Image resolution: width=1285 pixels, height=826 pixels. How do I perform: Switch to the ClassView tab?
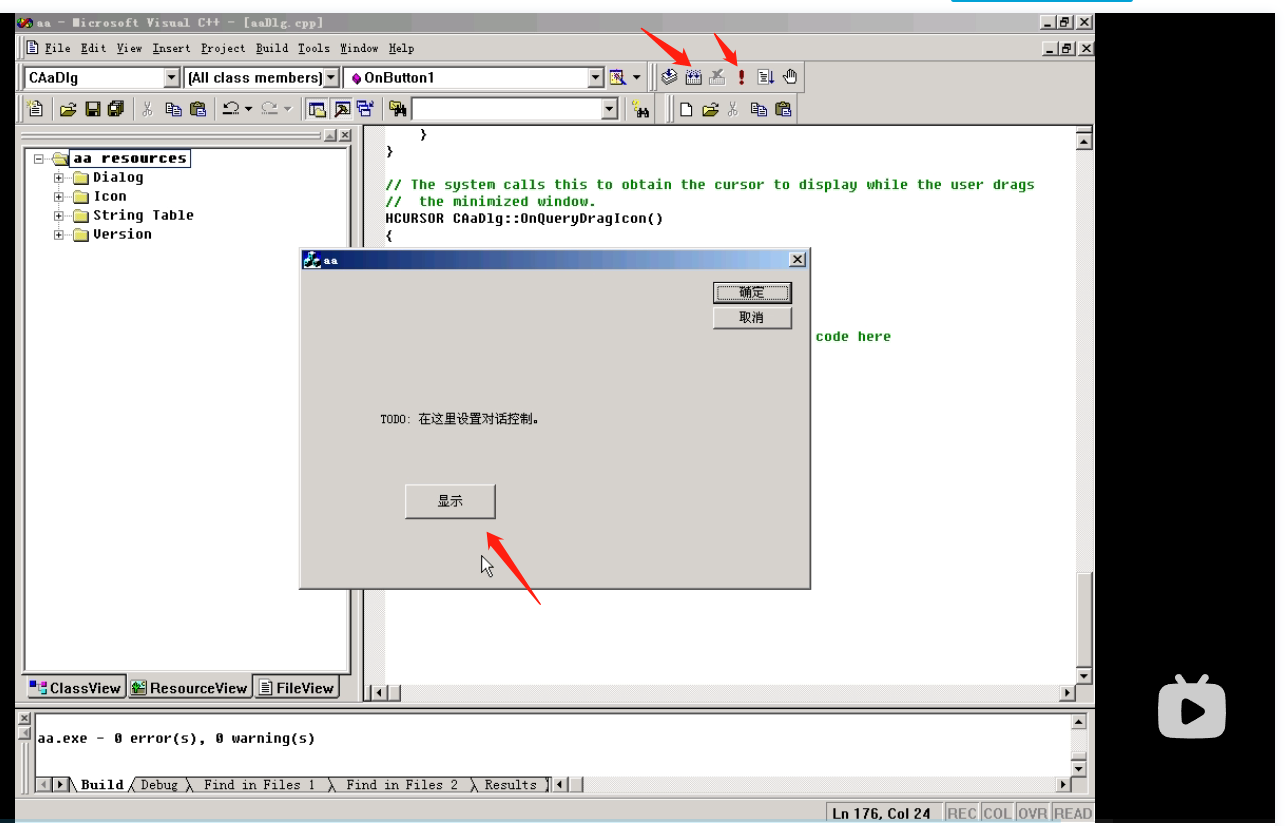[75, 688]
